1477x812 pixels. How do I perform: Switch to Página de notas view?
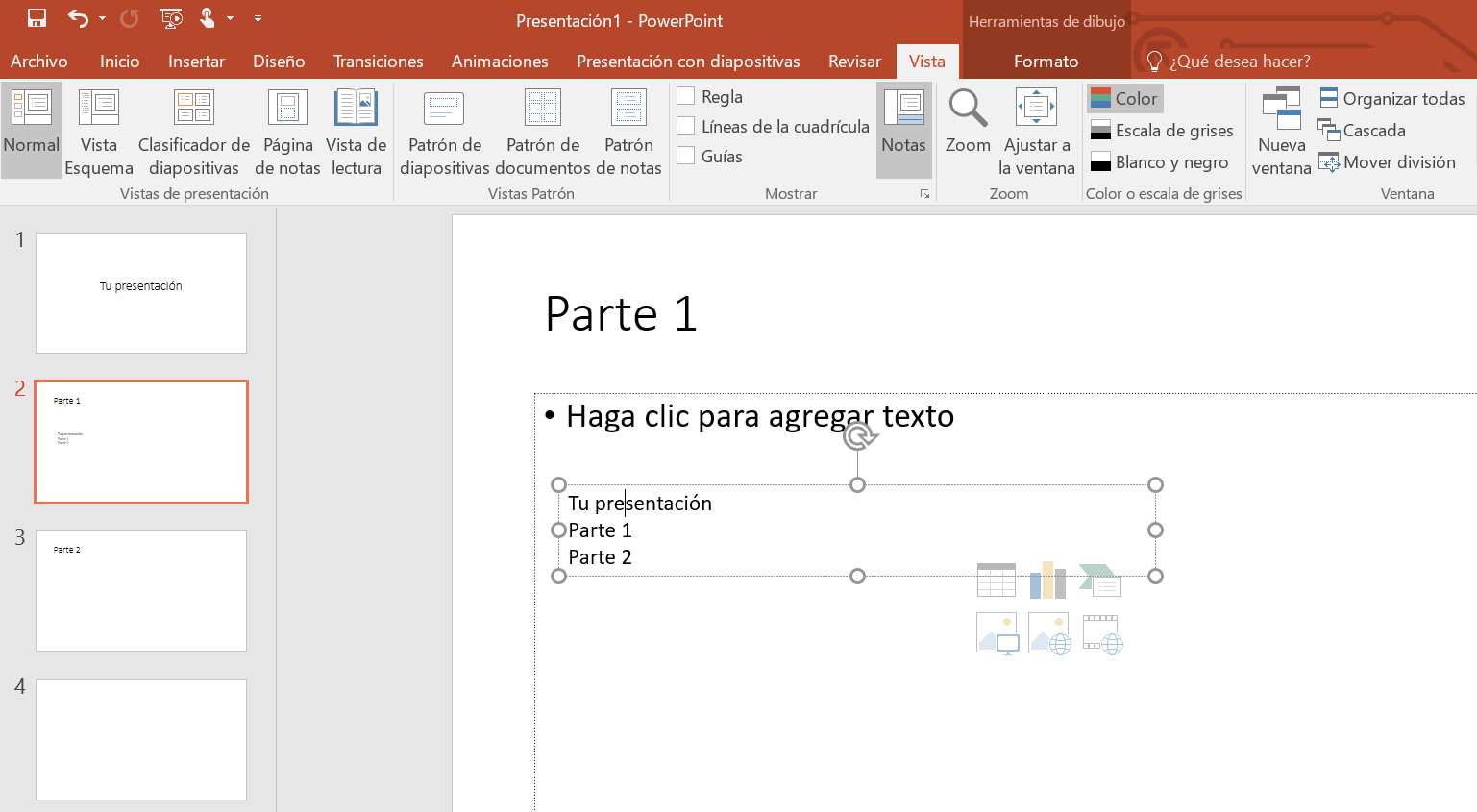(x=287, y=130)
